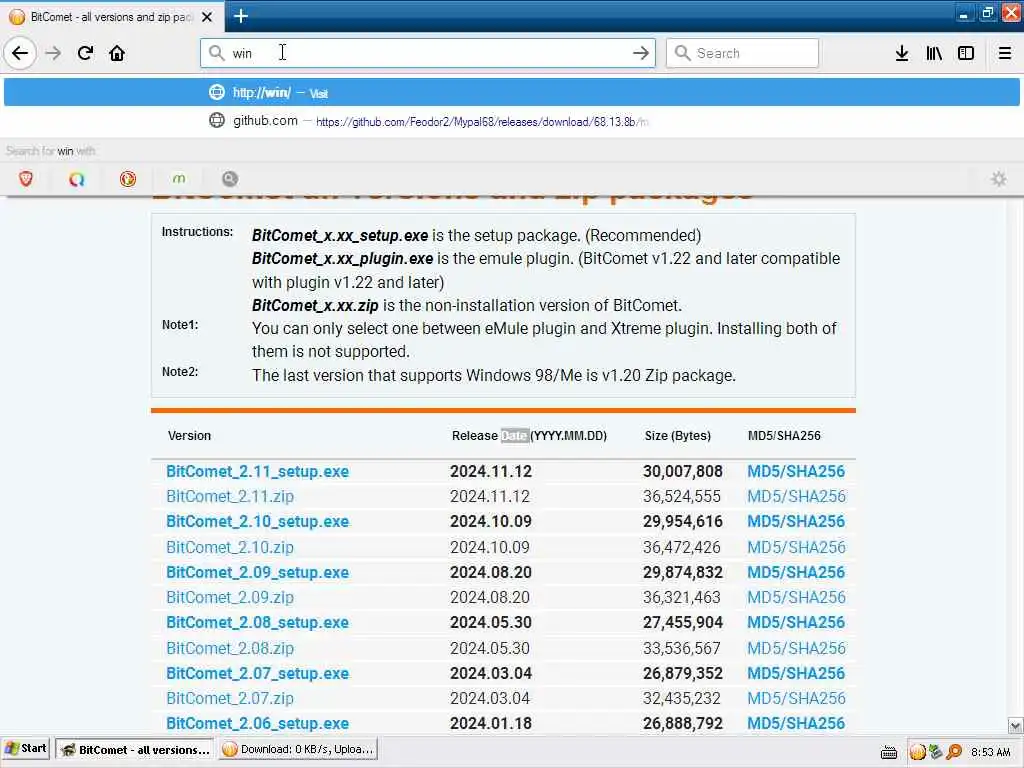
Task: Download BitComet_2.11.zip
Action: tap(230, 496)
